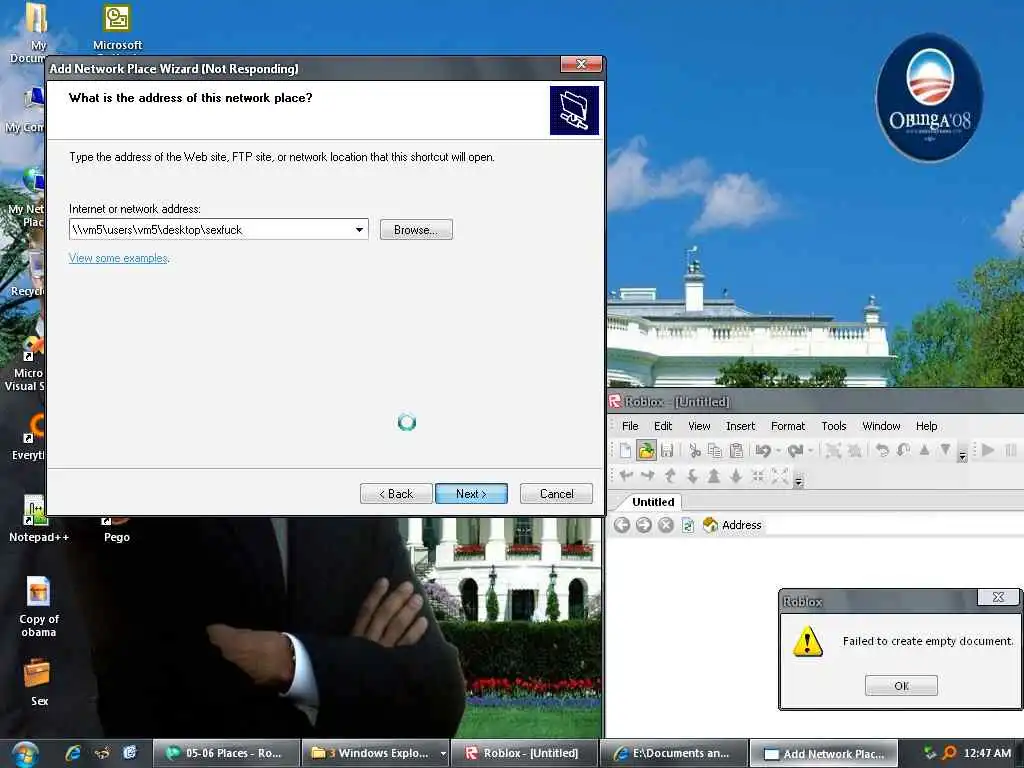Screen dimensions: 1024x768
Task: Click Open file icon in Roblox toolbar
Action: coord(646,450)
